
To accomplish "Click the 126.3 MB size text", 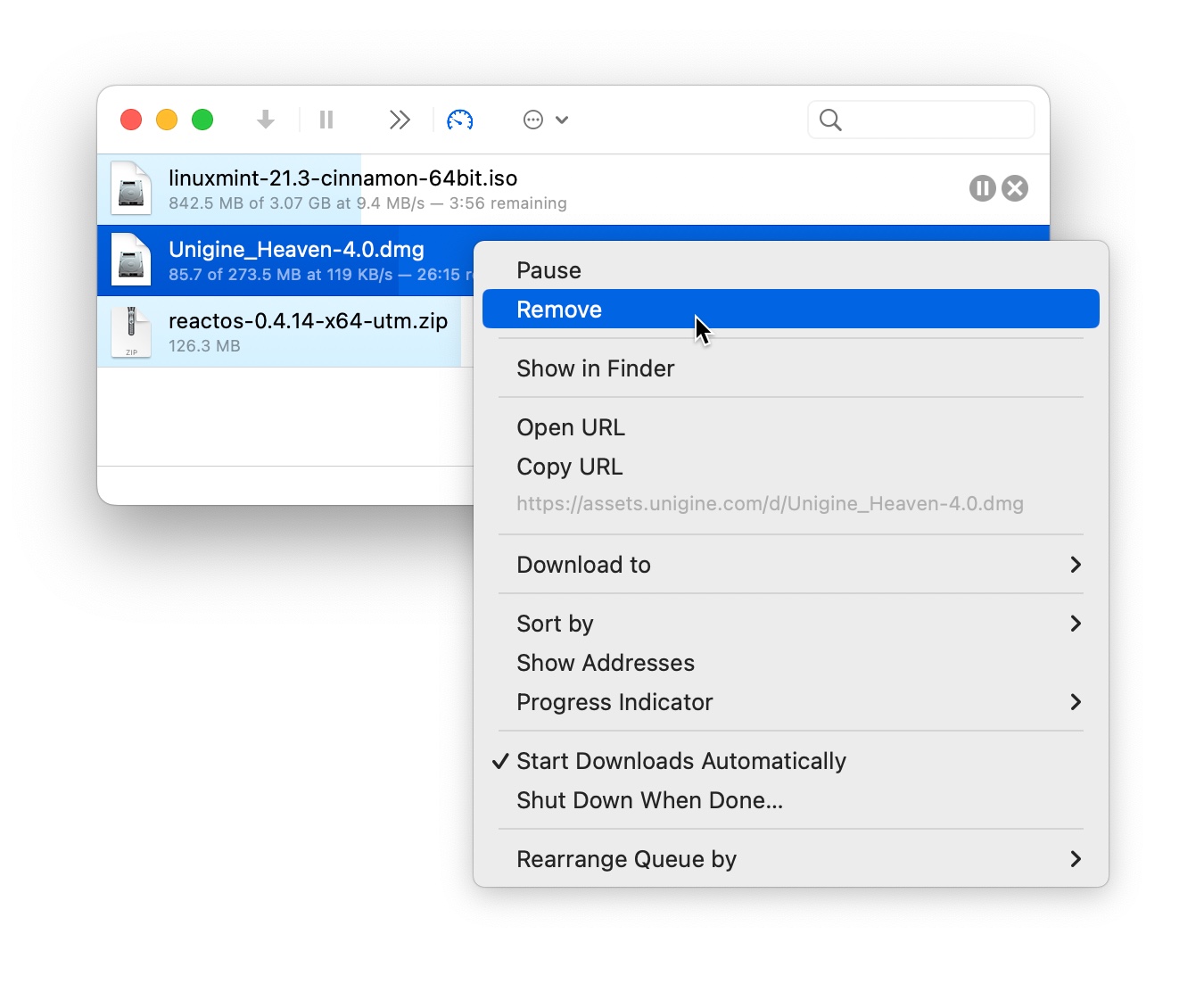I will coord(204,346).
